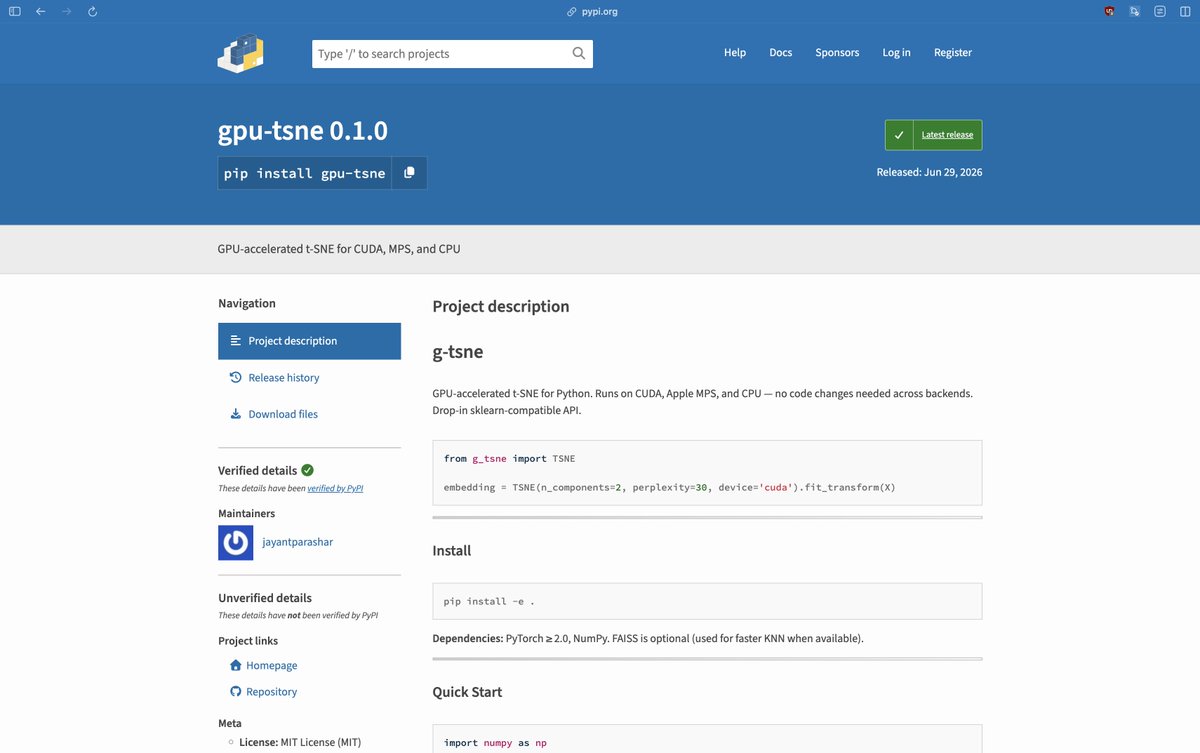
Task: Open Sponsors in the header
Action: (837, 53)
